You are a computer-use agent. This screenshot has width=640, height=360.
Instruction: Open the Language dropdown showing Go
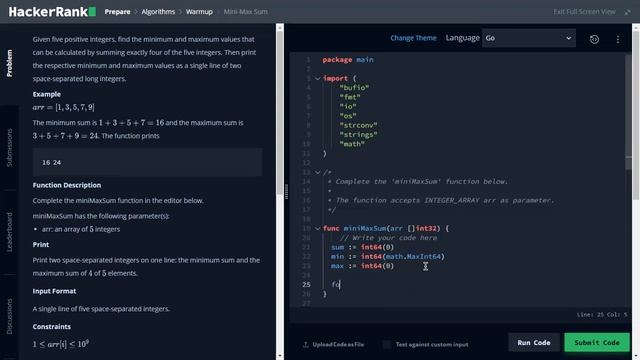(x=529, y=38)
